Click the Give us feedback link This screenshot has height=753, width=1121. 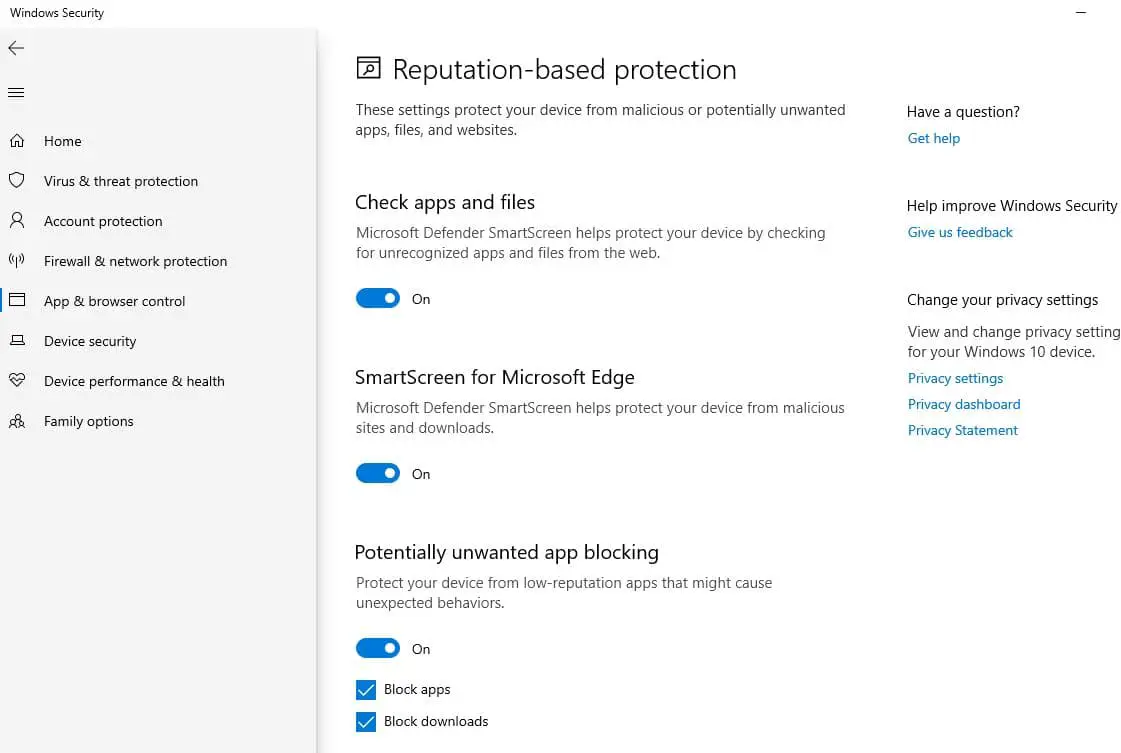960,233
